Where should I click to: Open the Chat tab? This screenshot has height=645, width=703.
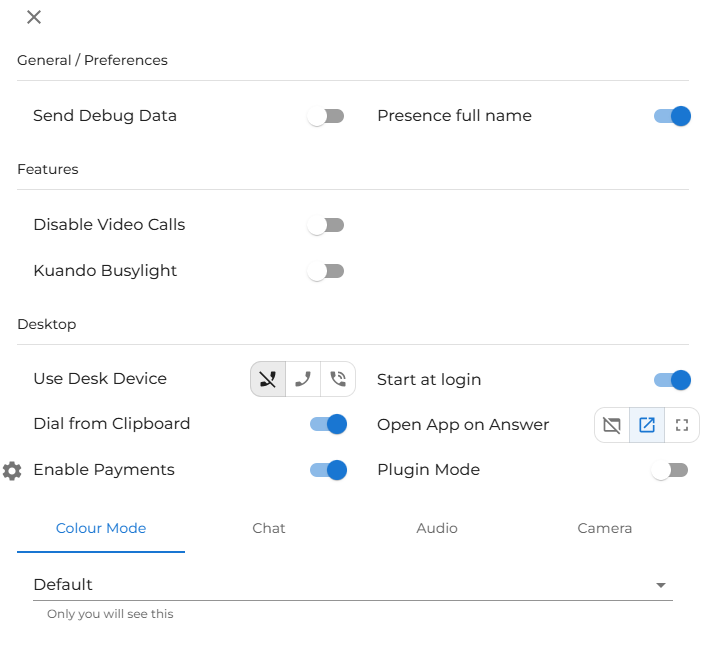click(x=269, y=528)
